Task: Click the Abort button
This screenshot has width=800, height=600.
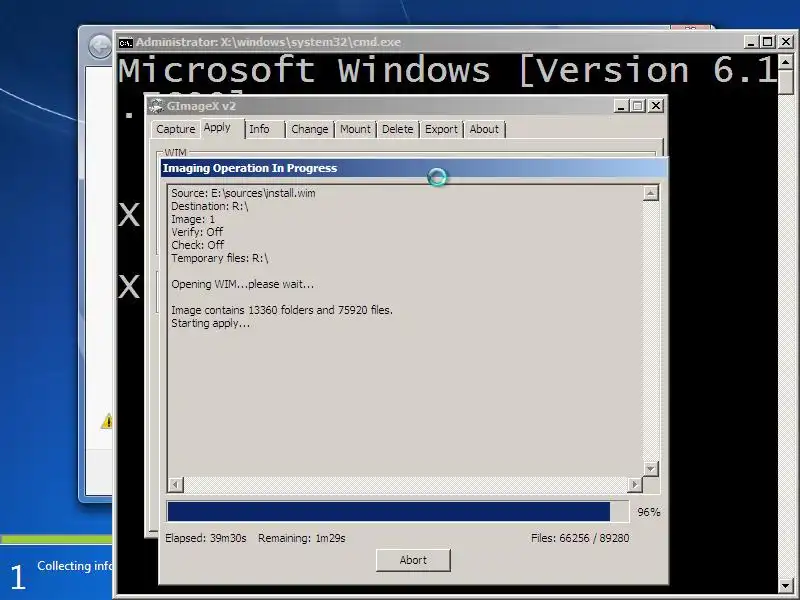Action: pyautogui.click(x=413, y=560)
